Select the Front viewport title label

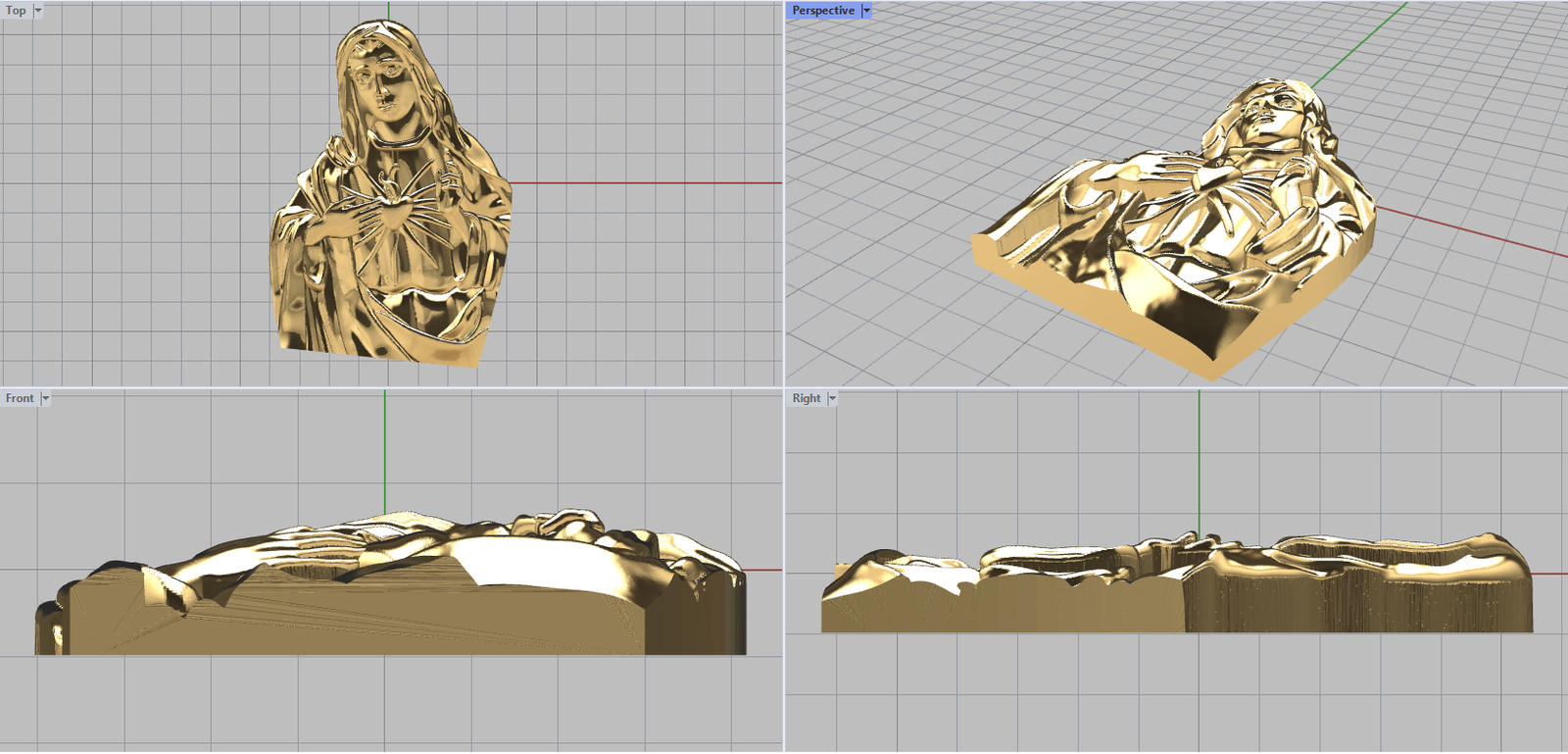[20, 399]
